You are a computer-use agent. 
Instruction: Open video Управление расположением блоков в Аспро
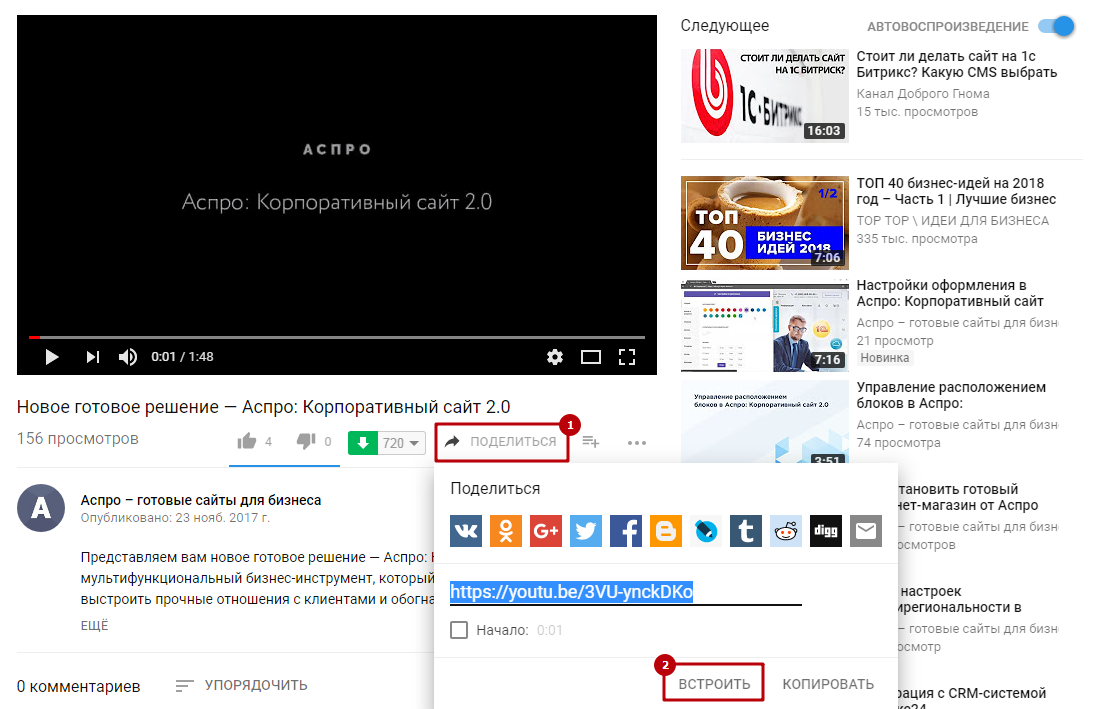951,395
